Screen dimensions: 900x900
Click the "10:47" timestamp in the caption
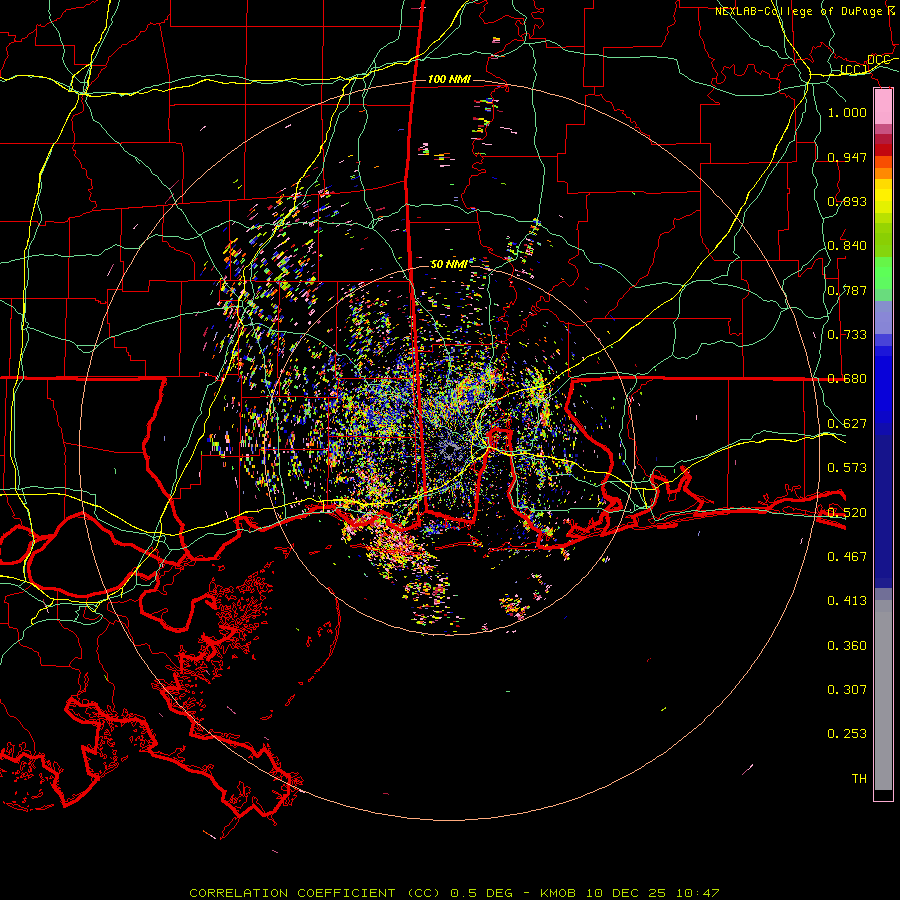[x=697, y=893]
